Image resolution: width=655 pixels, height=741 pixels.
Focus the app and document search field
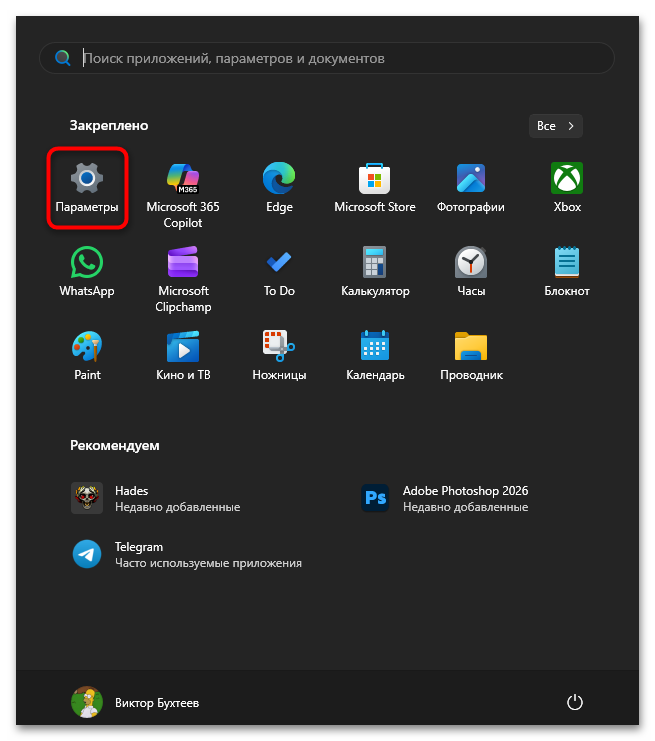[x=327, y=58]
